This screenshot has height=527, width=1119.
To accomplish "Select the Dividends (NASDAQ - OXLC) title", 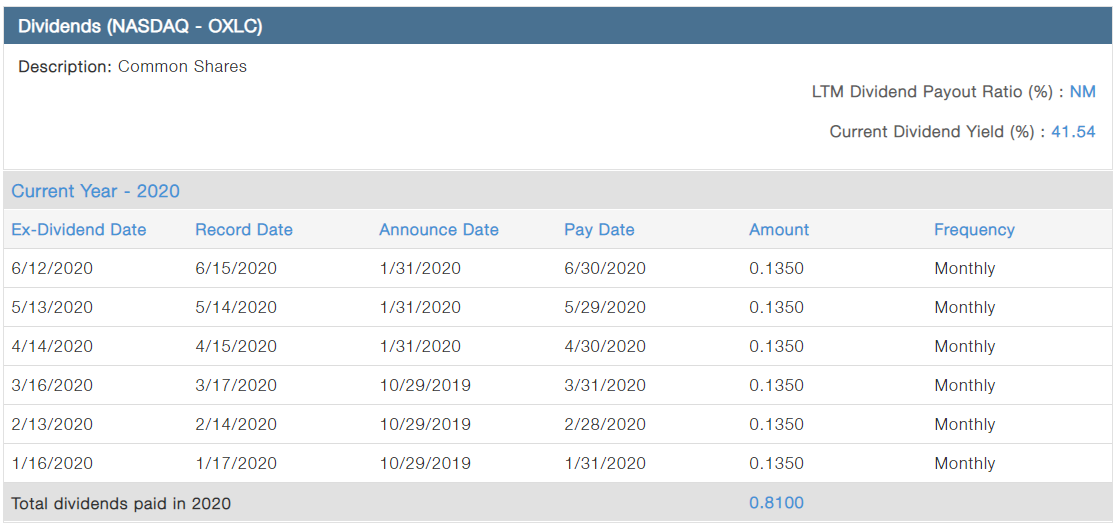I will (x=140, y=26).
